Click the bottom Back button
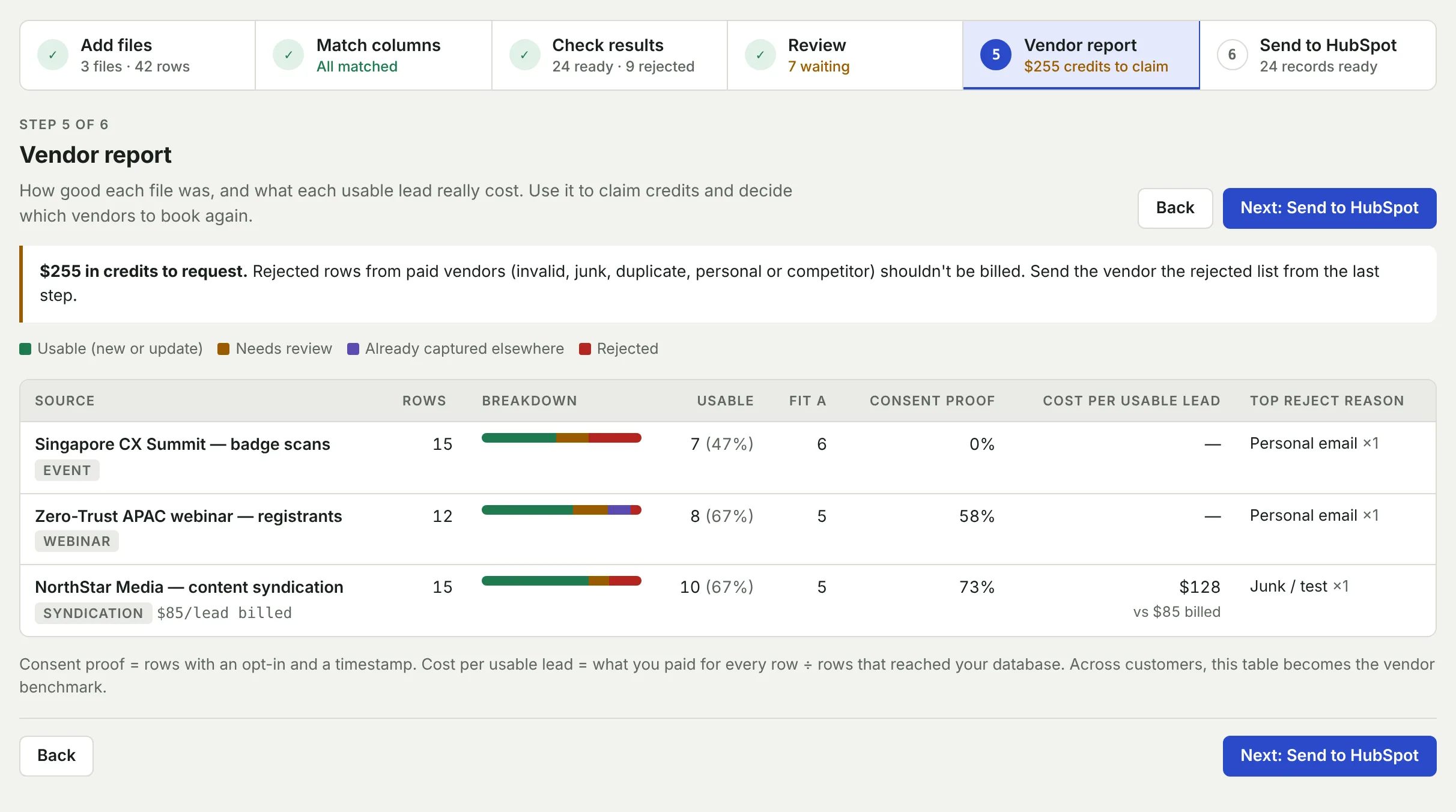The height and width of the screenshot is (812, 1456). pos(56,756)
